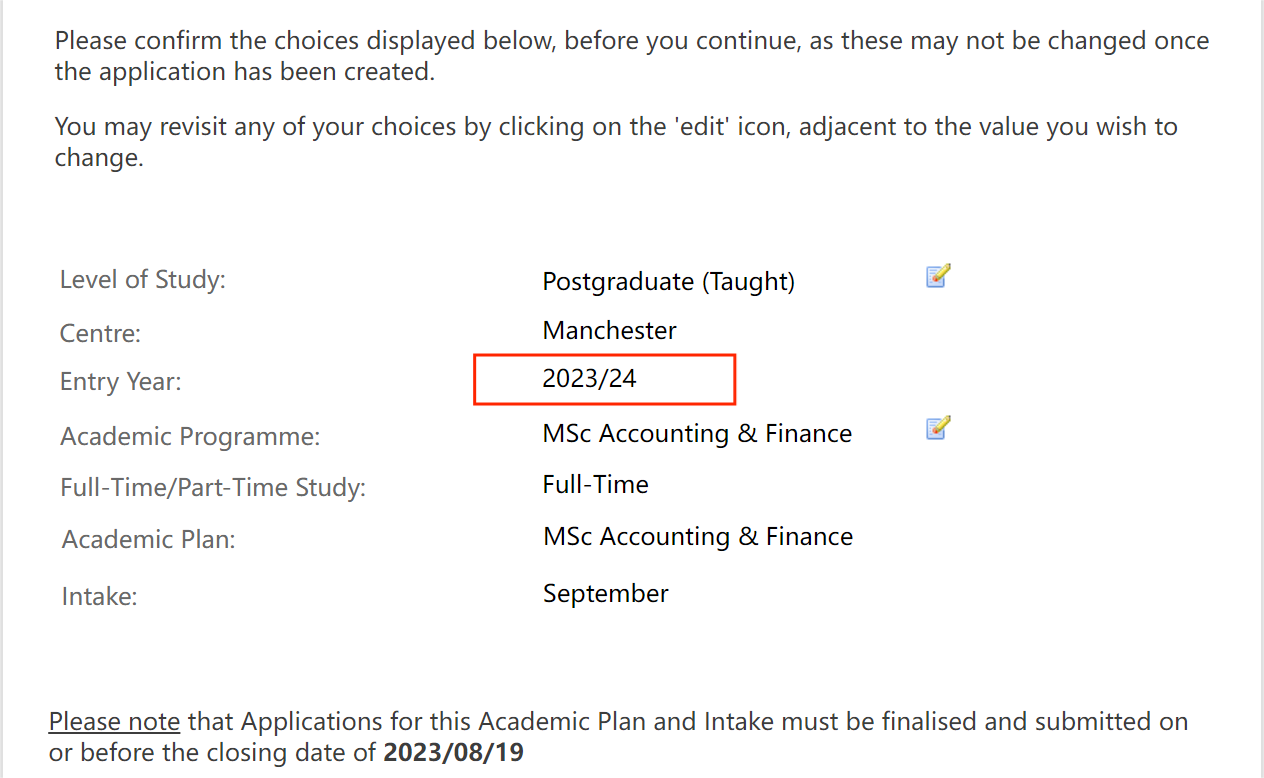This screenshot has height=778, width=1264.
Task: Click the Academic Plan's MSc Accounting & Finance value
Action: (x=698, y=537)
